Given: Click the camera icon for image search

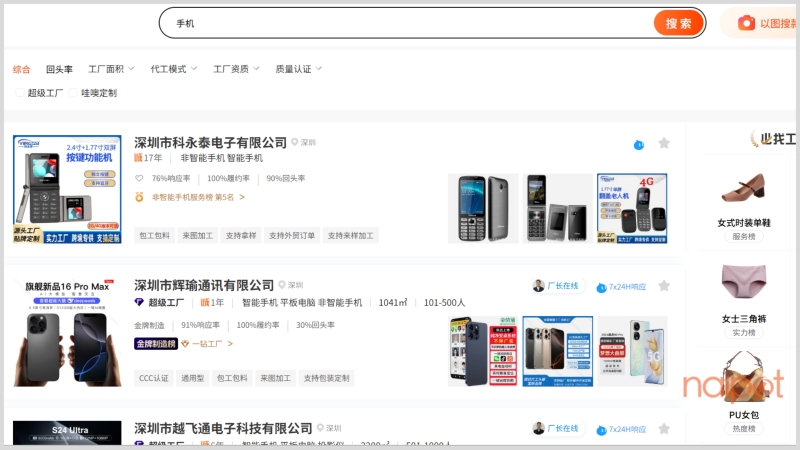Looking at the screenshot, I should [746, 23].
